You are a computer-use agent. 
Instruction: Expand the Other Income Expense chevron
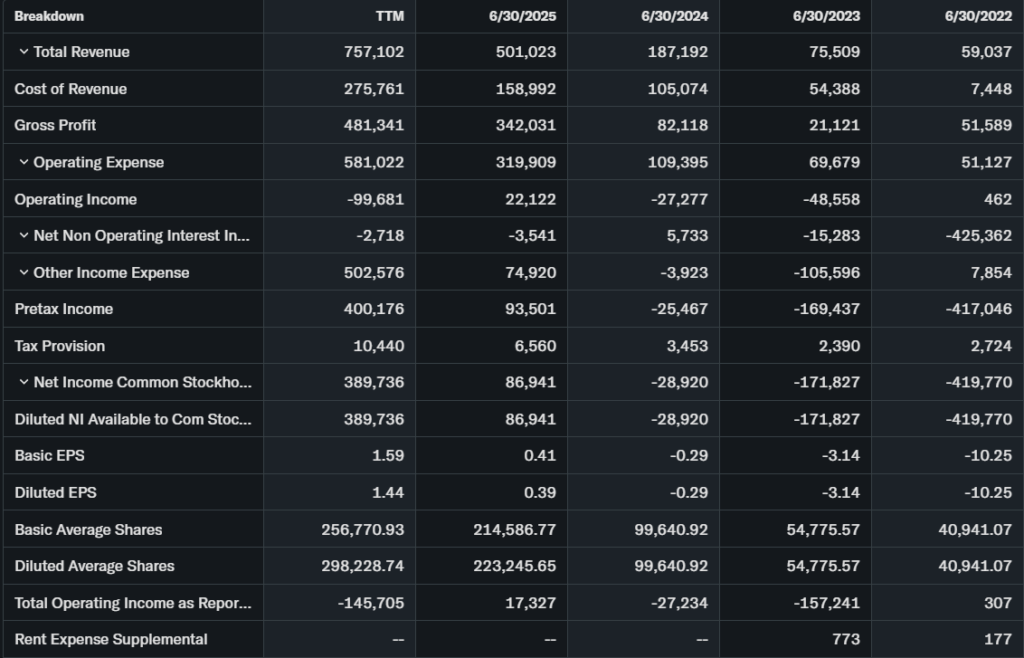24,273
